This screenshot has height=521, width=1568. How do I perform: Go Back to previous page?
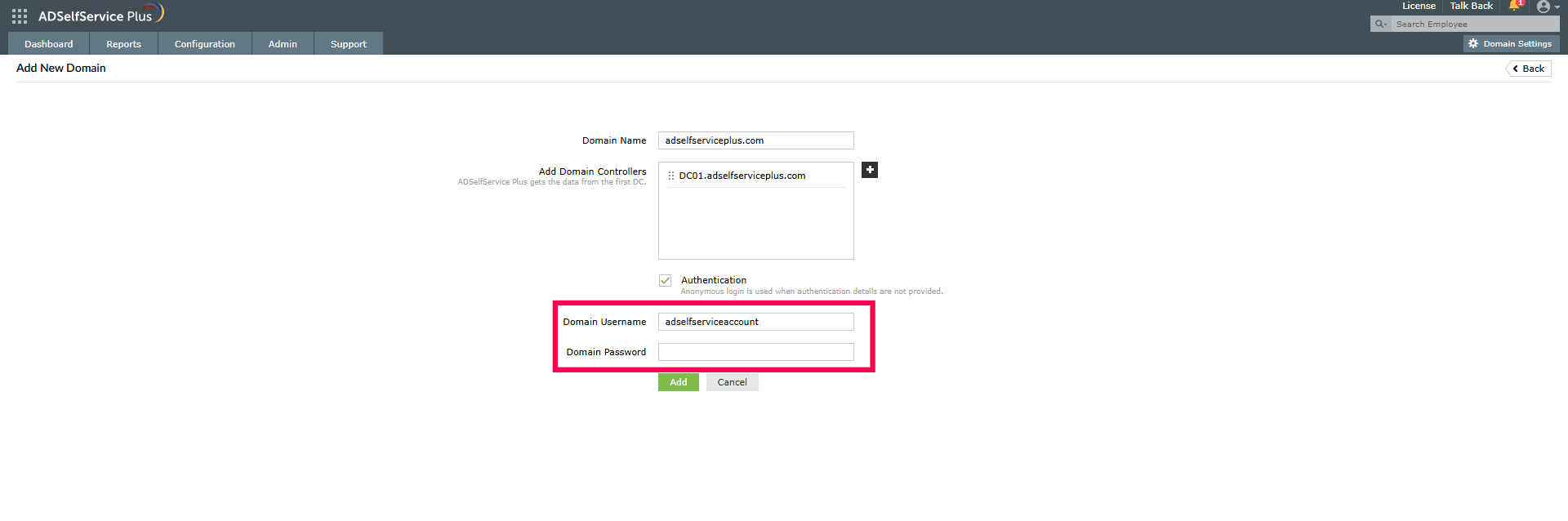(x=1529, y=69)
